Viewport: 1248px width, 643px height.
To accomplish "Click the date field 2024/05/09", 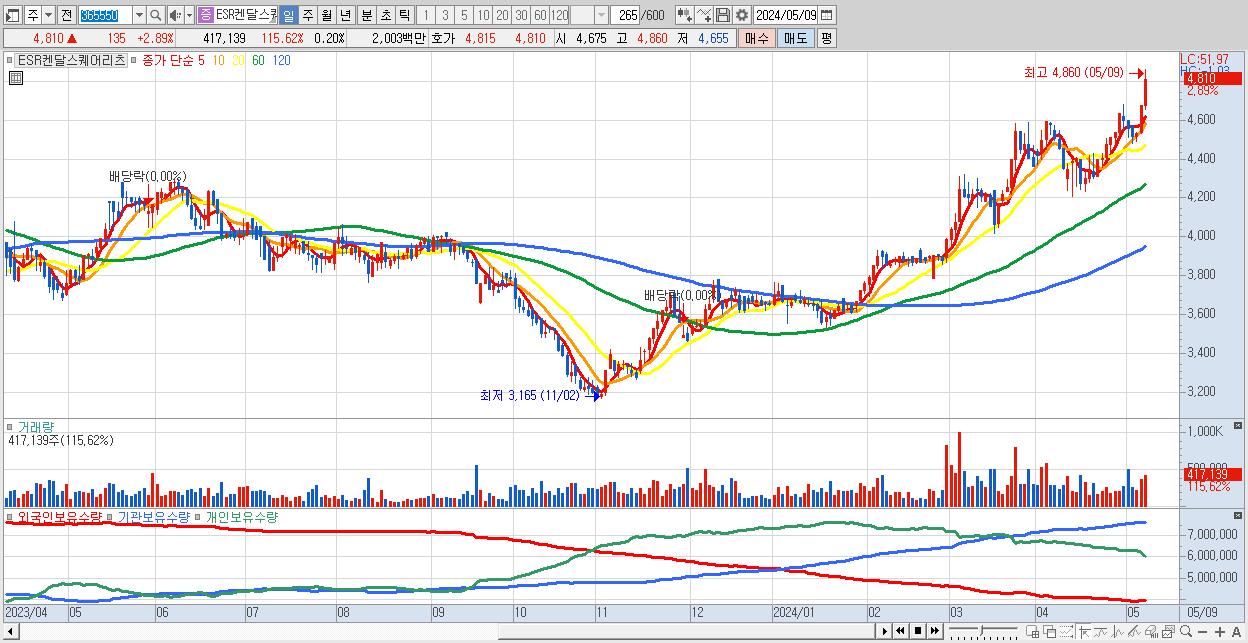I will (x=786, y=15).
